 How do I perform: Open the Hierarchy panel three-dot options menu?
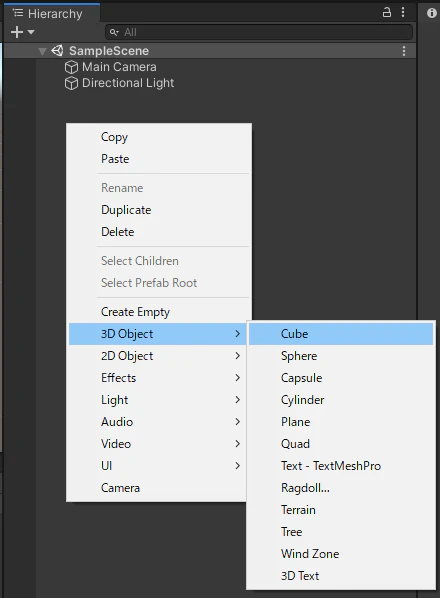click(x=403, y=13)
